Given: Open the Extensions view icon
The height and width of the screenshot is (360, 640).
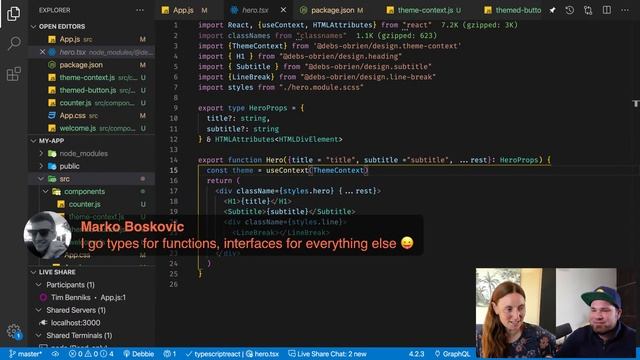Looking at the screenshot, I should coord(13,74).
